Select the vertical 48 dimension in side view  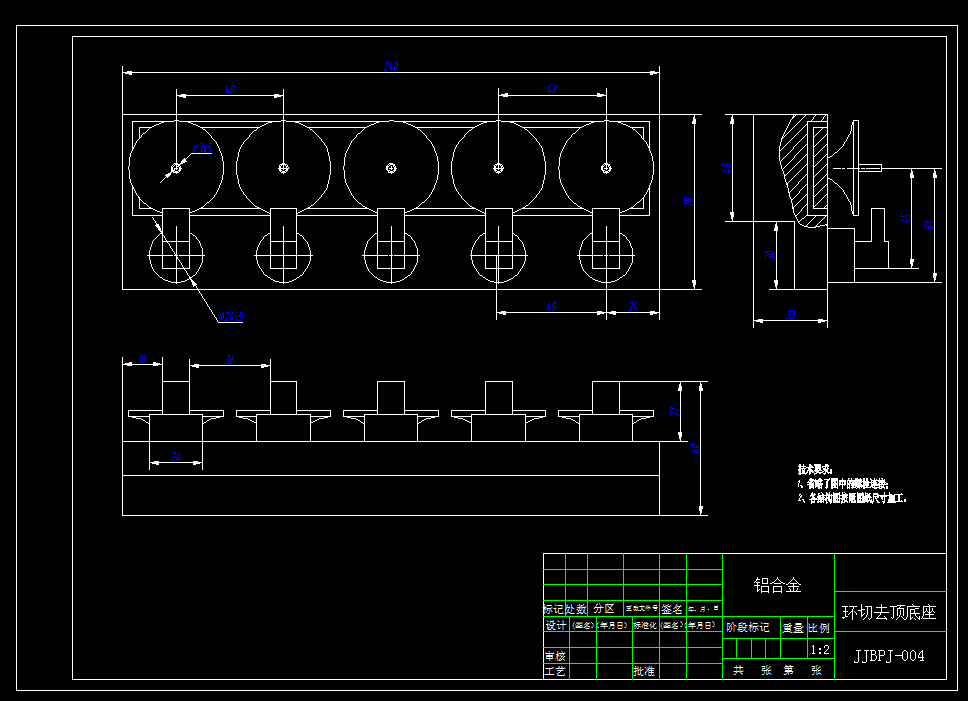pos(726,168)
